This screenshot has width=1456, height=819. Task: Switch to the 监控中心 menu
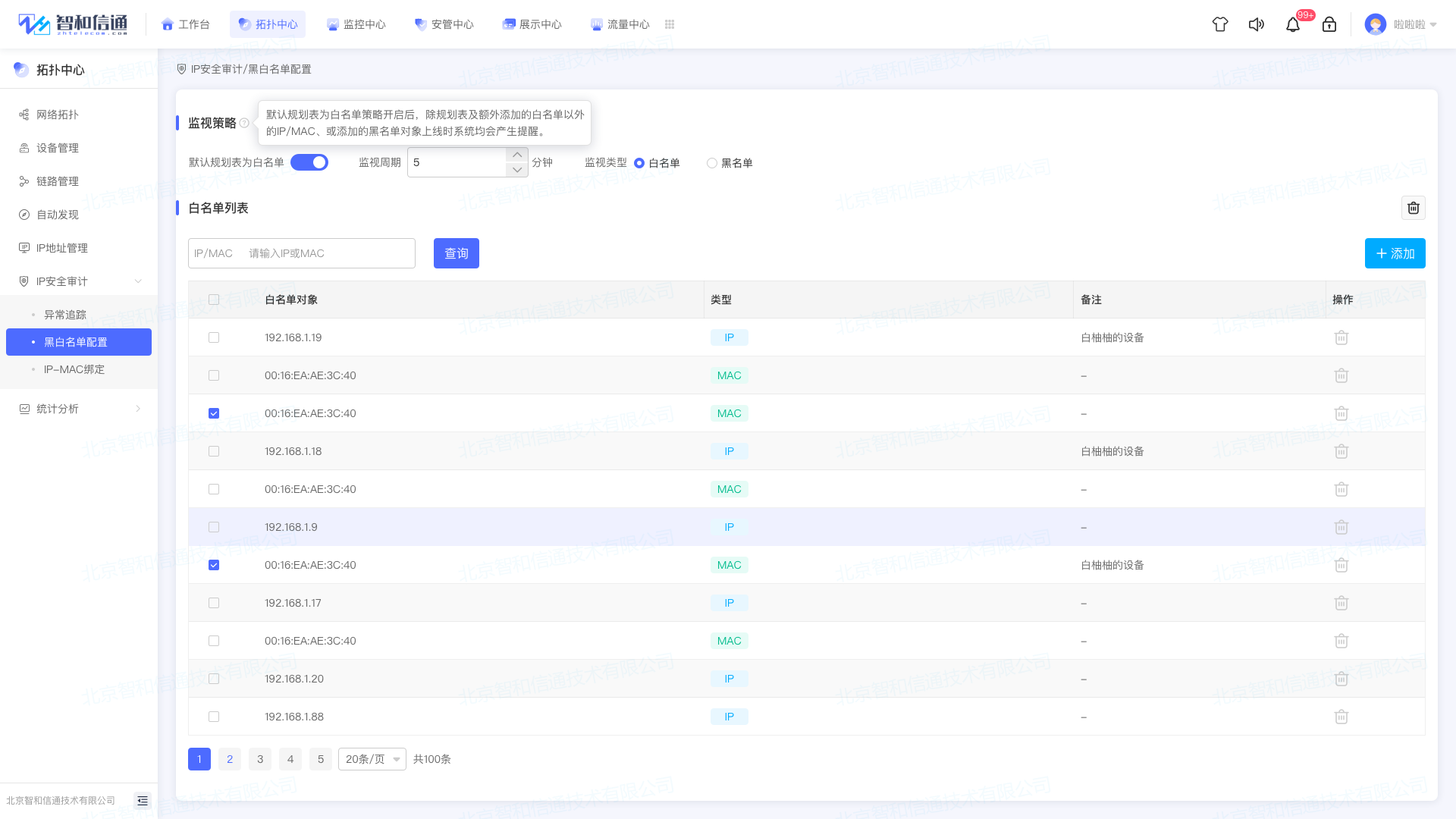pos(356,24)
